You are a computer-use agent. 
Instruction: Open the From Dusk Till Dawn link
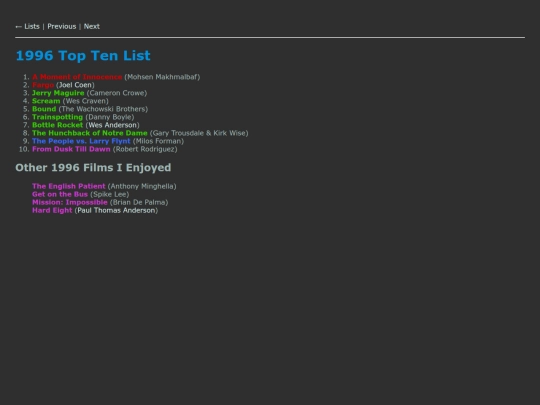click(71, 149)
